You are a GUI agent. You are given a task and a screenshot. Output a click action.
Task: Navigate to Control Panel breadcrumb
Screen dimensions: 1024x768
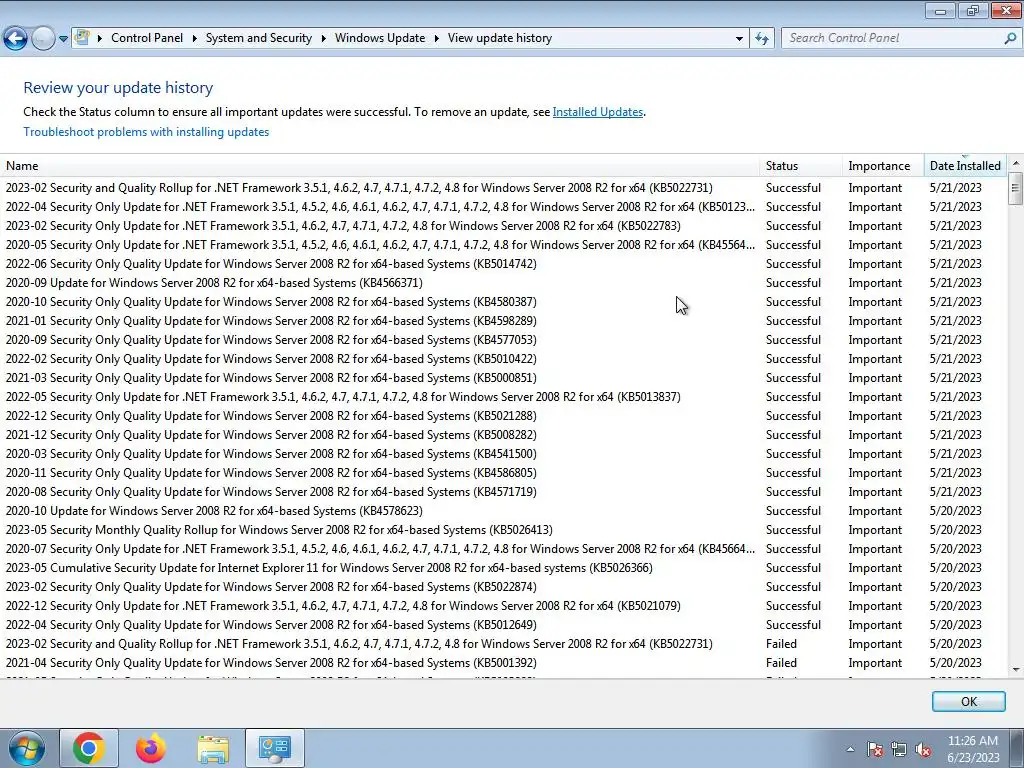click(147, 38)
